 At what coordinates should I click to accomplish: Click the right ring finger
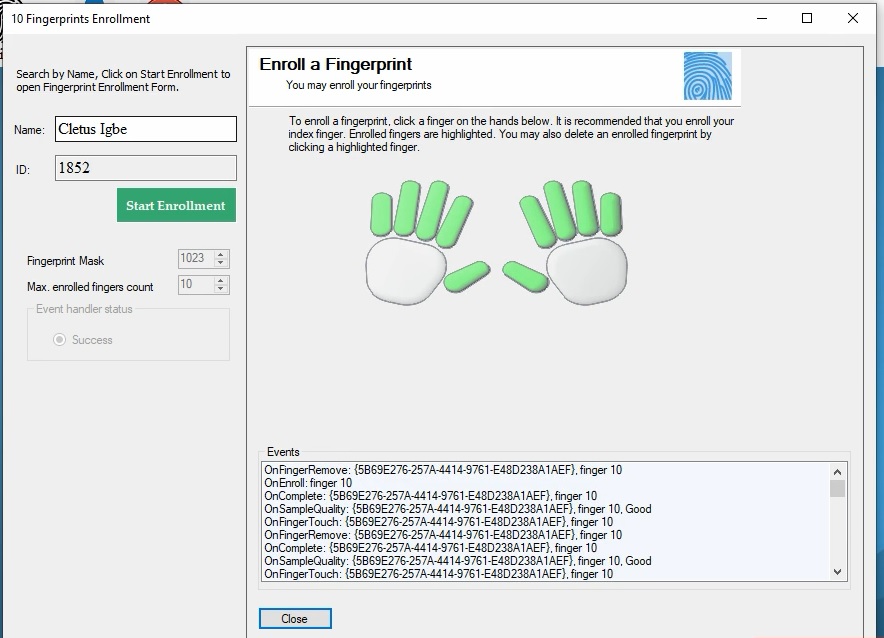[x=583, y=209]
